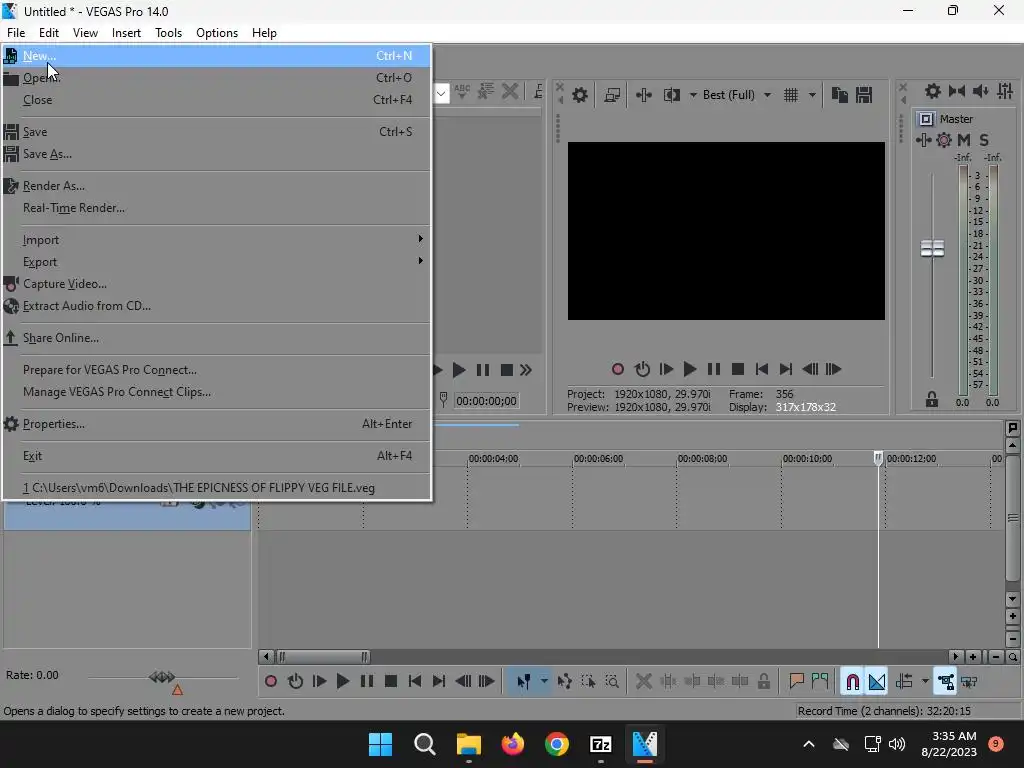Click Record button in video preview
Image resolution: width=1024 pixels, height=768 pixels.
618,370
